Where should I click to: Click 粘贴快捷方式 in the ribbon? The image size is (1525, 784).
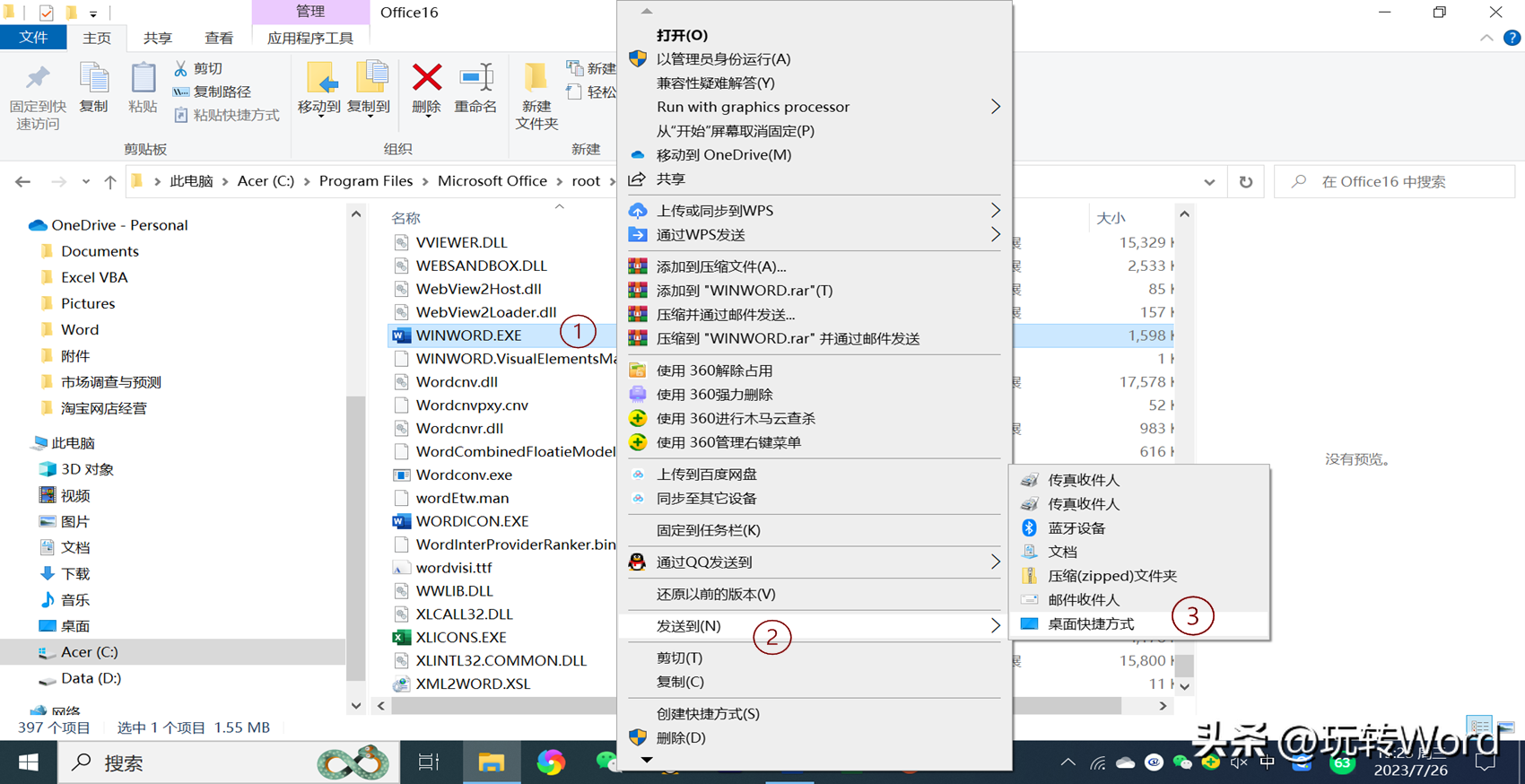[226, 115]
